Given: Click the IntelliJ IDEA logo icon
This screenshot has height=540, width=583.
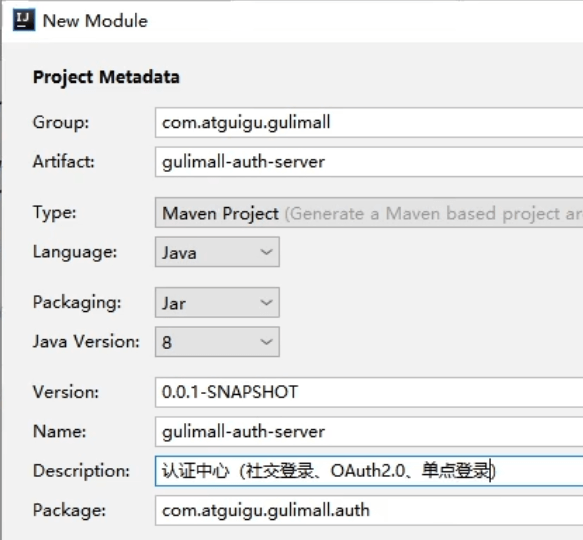Looking at the screenshot, I should pos(24,20).
